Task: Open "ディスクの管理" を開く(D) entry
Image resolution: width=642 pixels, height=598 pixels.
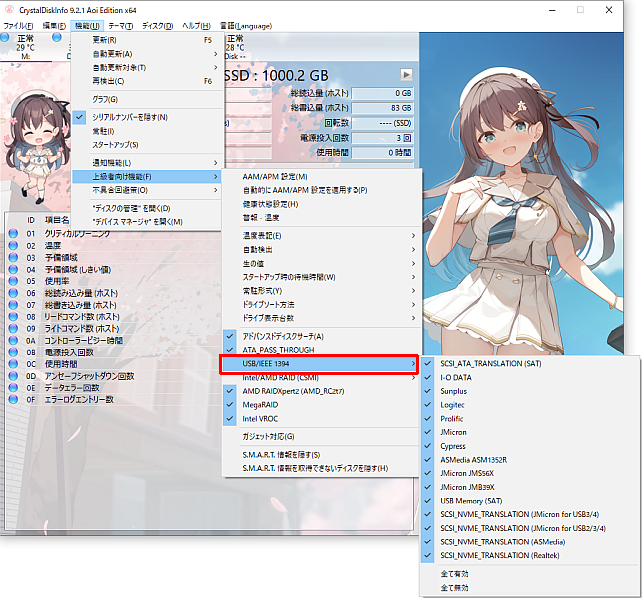Action: (147, 208)
